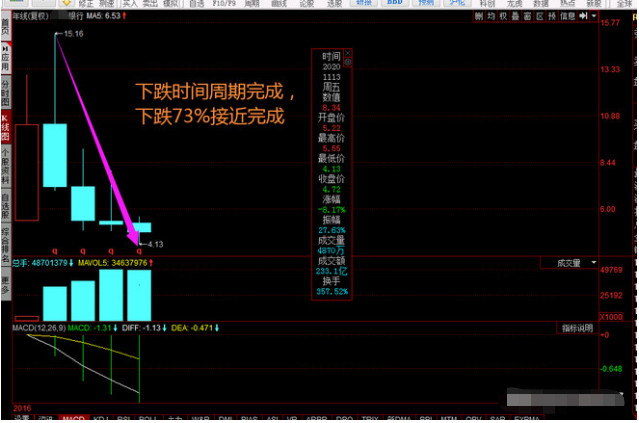Switch to 分时图 view

(x=5, y=92)
